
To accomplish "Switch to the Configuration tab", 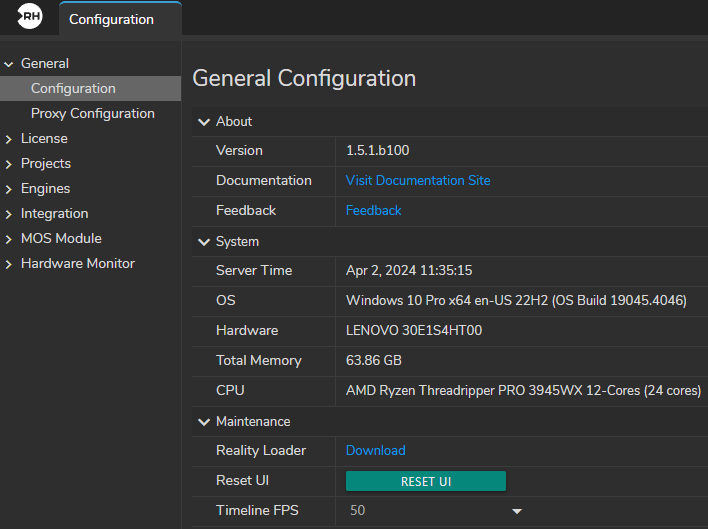I will (111, 19).
